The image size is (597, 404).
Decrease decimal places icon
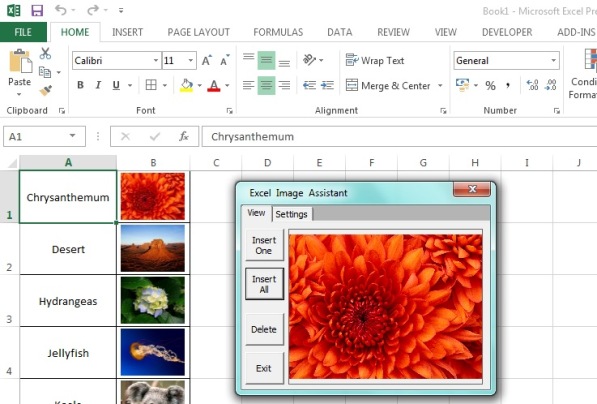pos(551,85)
